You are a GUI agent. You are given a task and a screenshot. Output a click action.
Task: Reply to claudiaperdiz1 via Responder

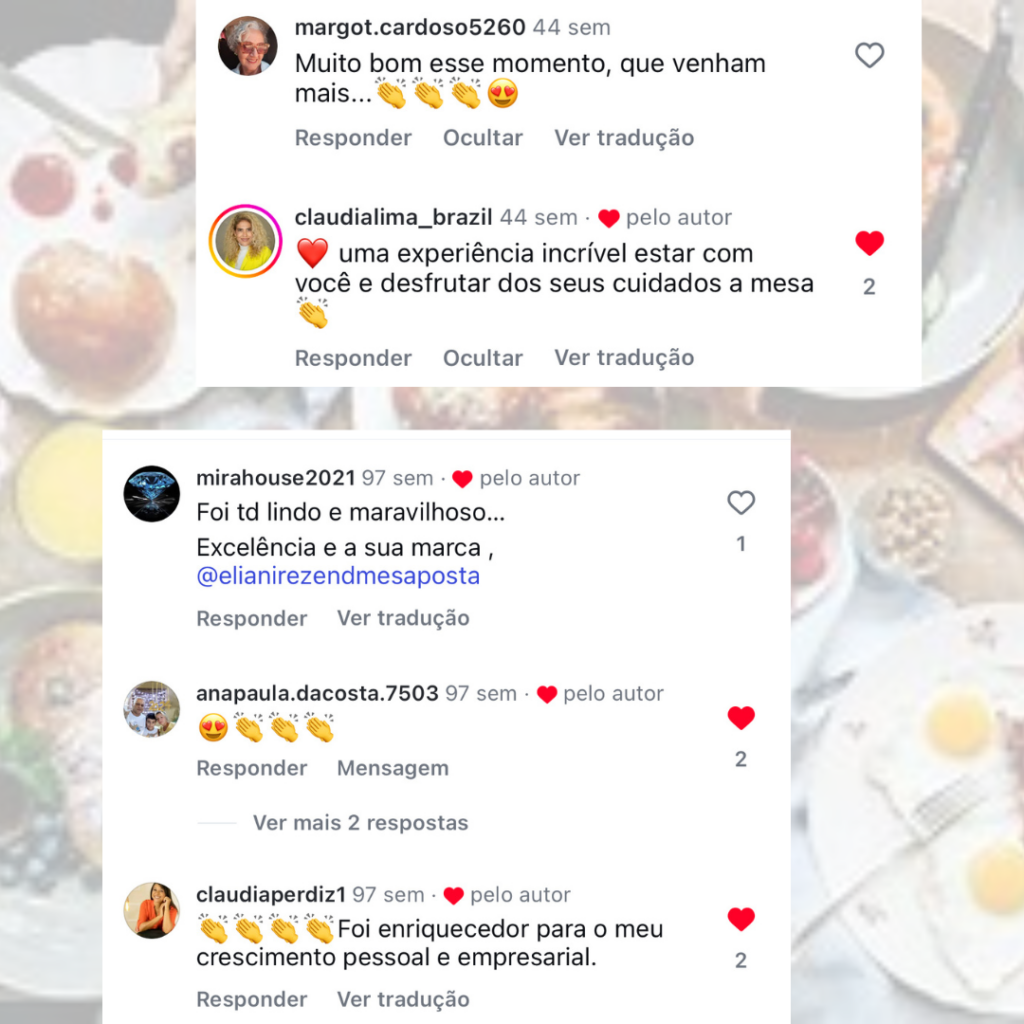pos(251,999)
